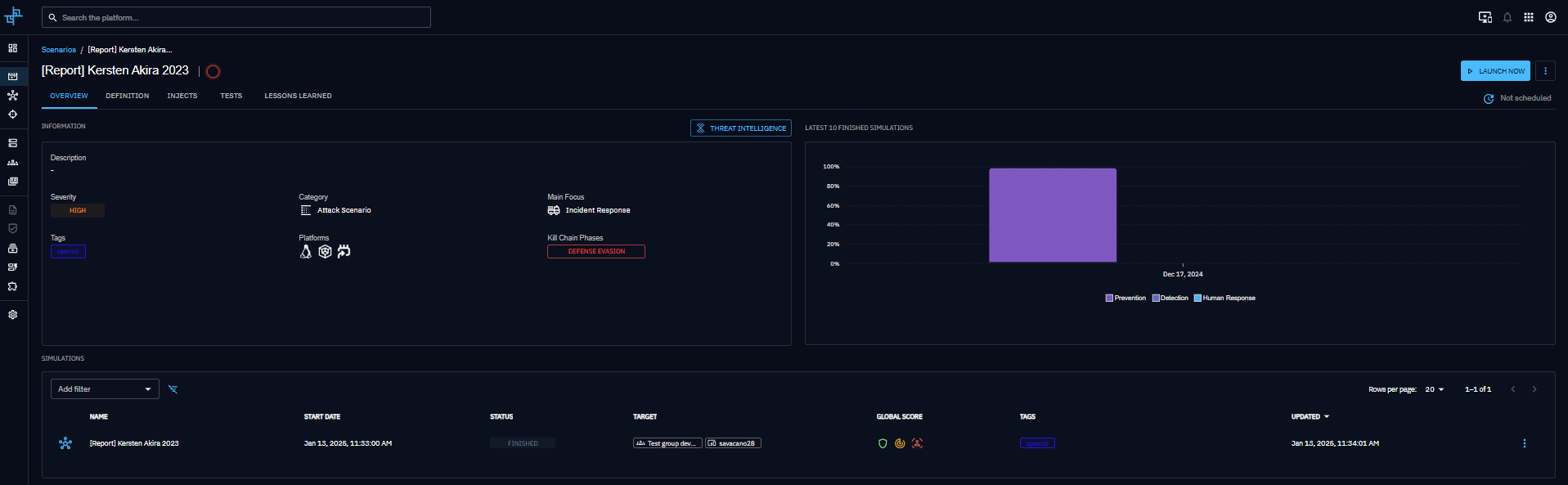This screenshot has height=485, width=1568.
Task: Click the Search the platform field
Action: point(237,17)
